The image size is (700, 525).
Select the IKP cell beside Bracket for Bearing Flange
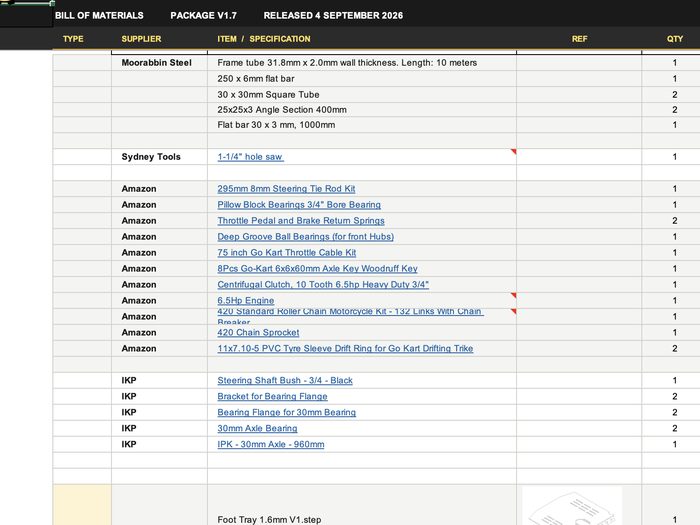coord(159,396)
